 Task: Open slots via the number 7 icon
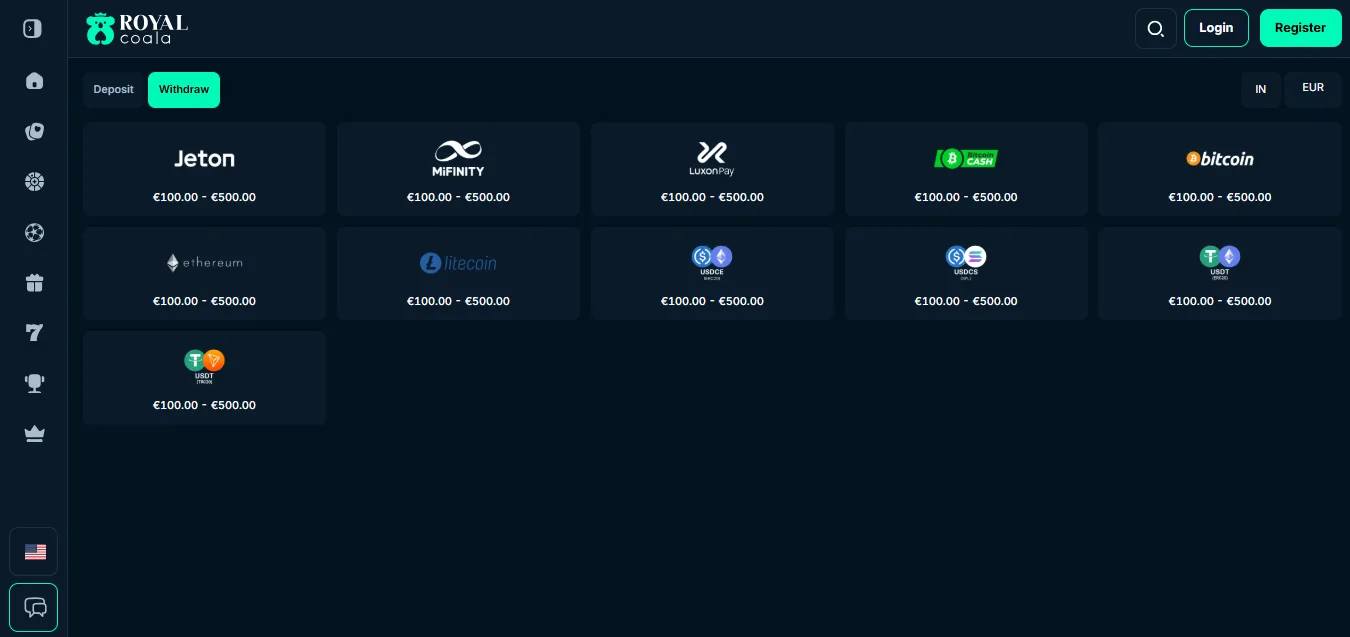point(34,333)
